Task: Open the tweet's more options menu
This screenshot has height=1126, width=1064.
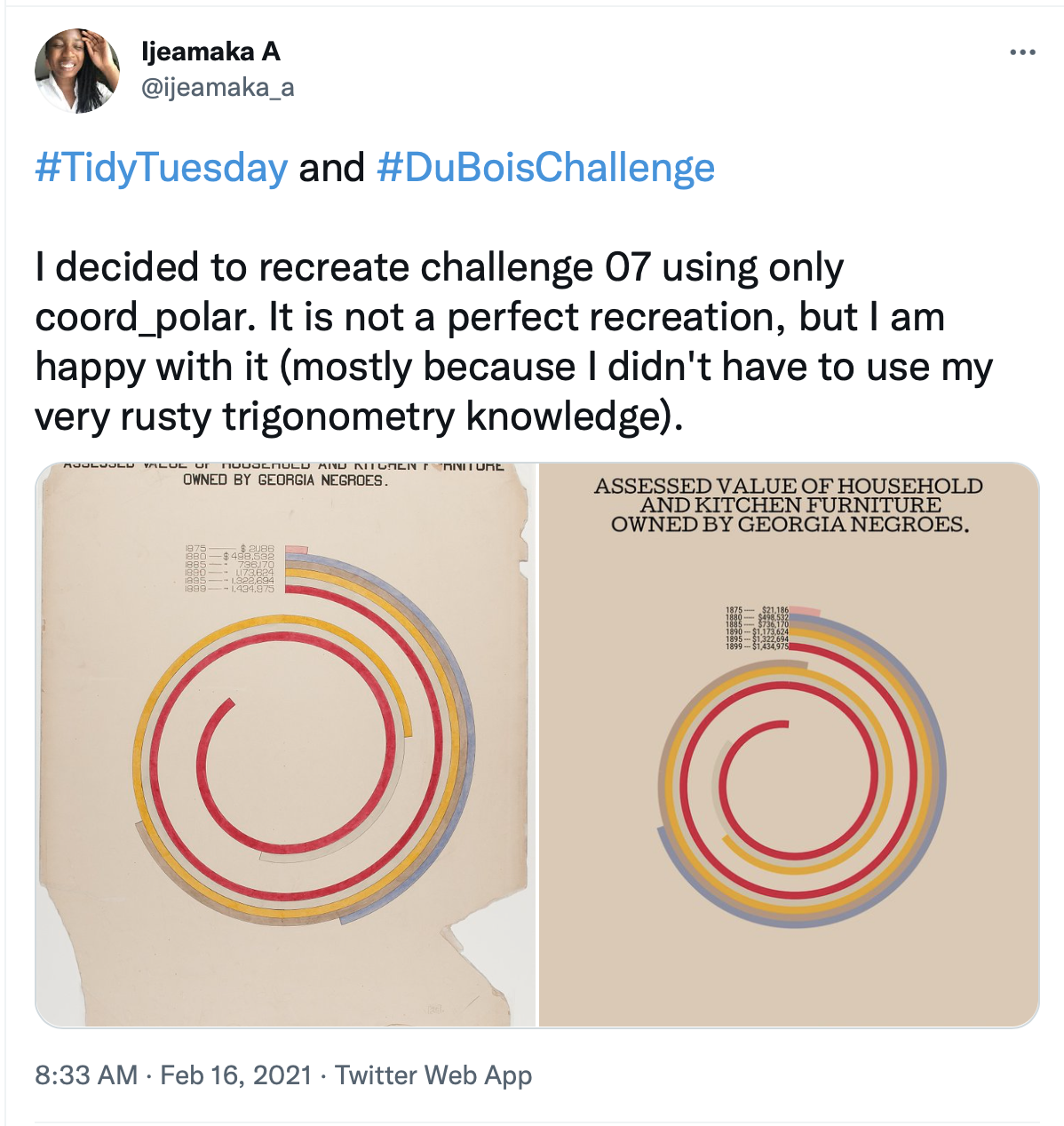Action: tap(1022, 53)
